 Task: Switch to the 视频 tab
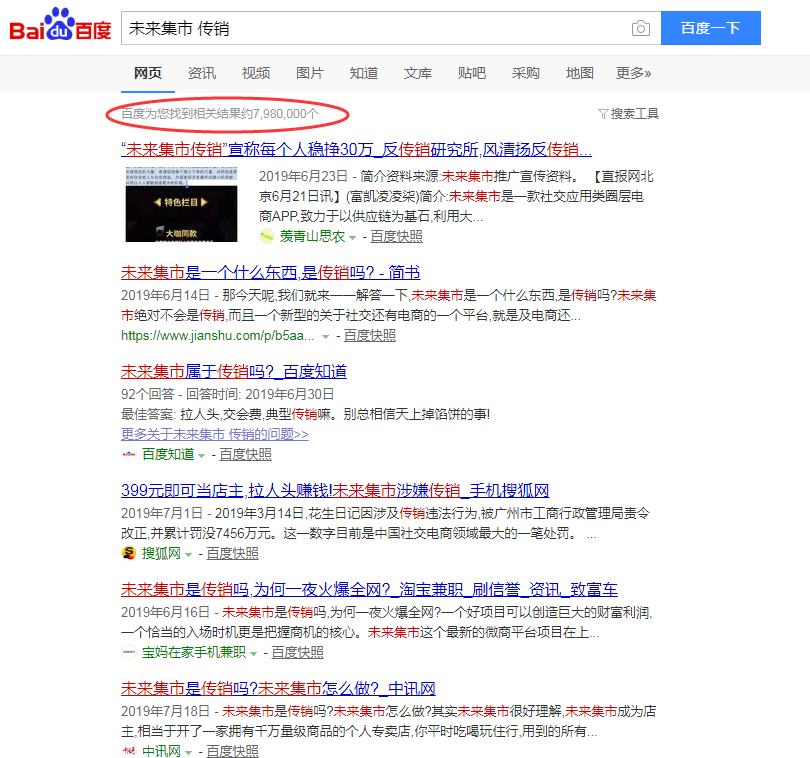pyautogui.click(x=256, y=73)
